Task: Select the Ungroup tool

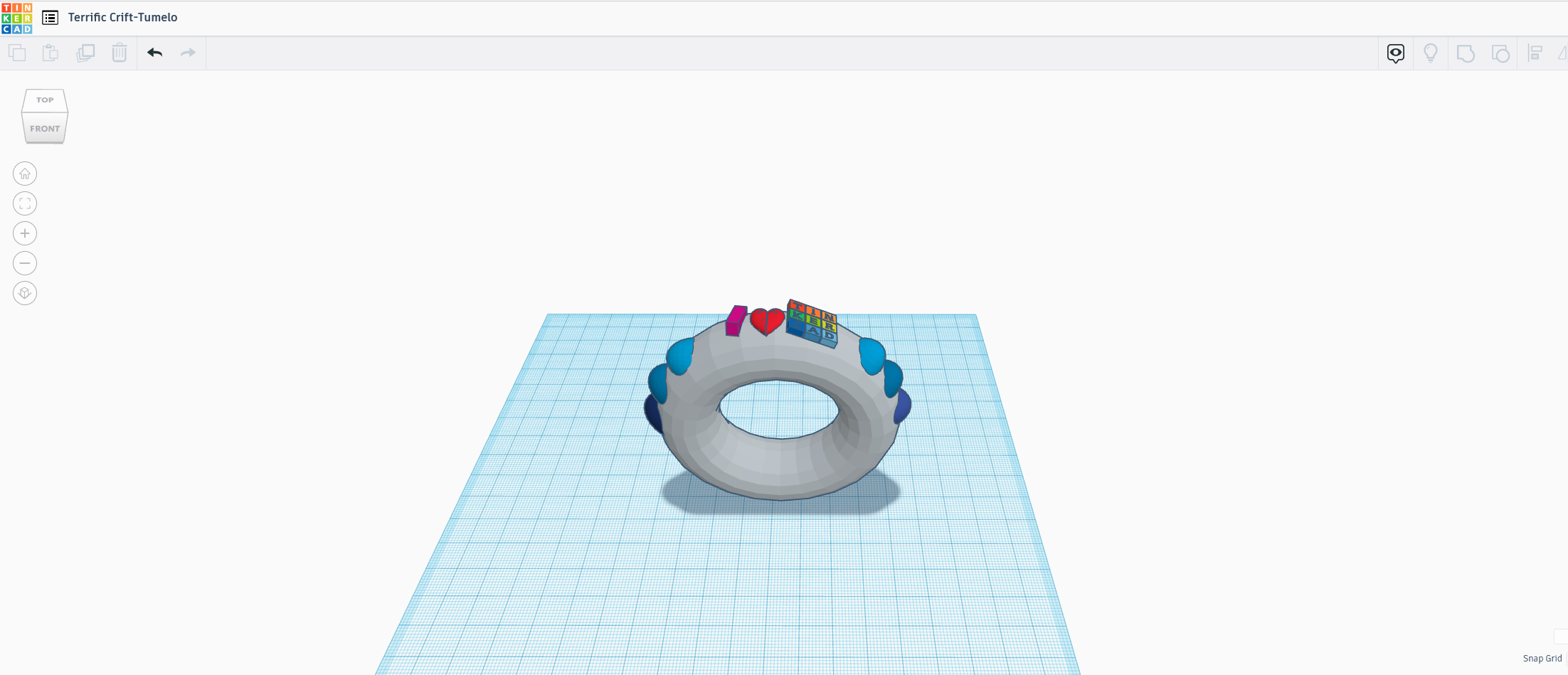Action: [1500, 53]
